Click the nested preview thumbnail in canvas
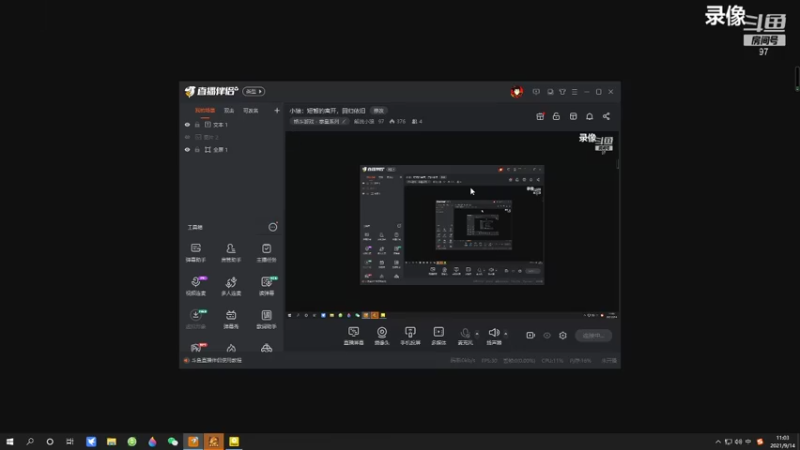 [x=452, y=225]
